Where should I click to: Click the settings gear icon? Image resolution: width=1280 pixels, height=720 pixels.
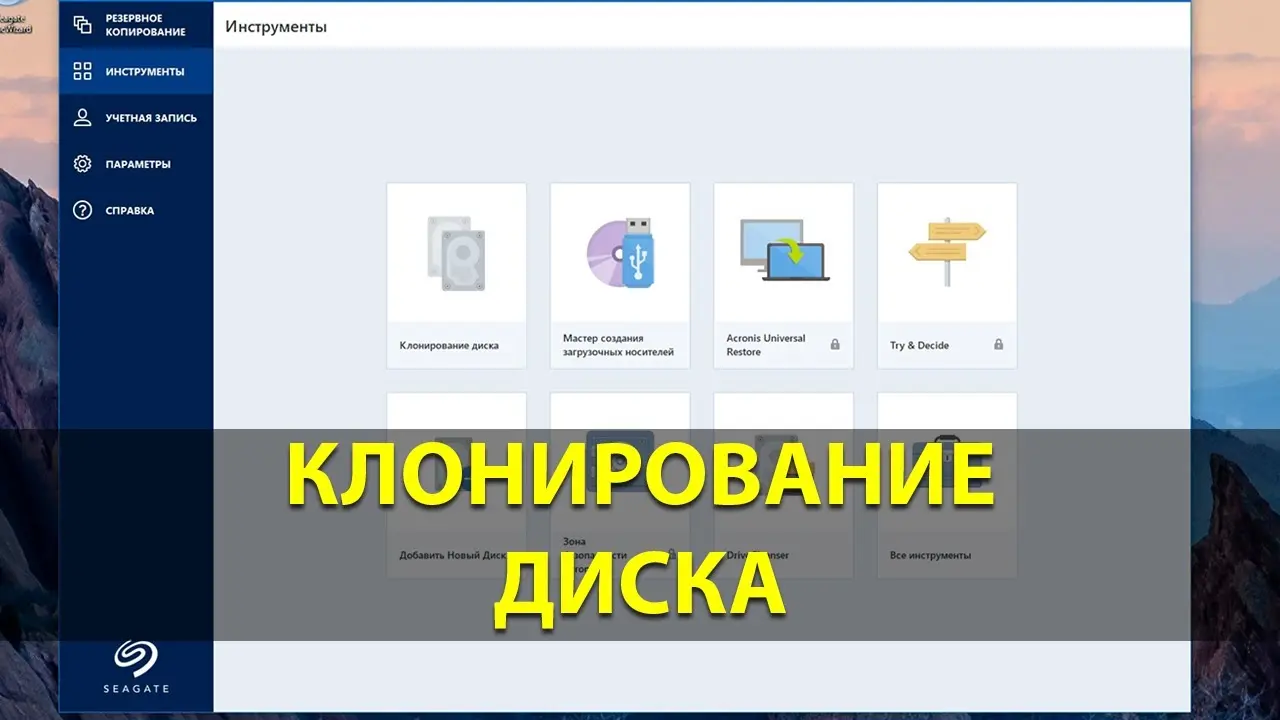coord(83,164)
